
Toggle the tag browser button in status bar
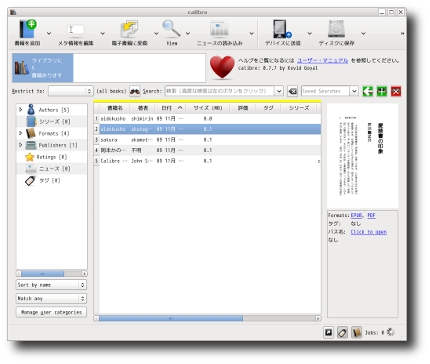tap(342, 332)
